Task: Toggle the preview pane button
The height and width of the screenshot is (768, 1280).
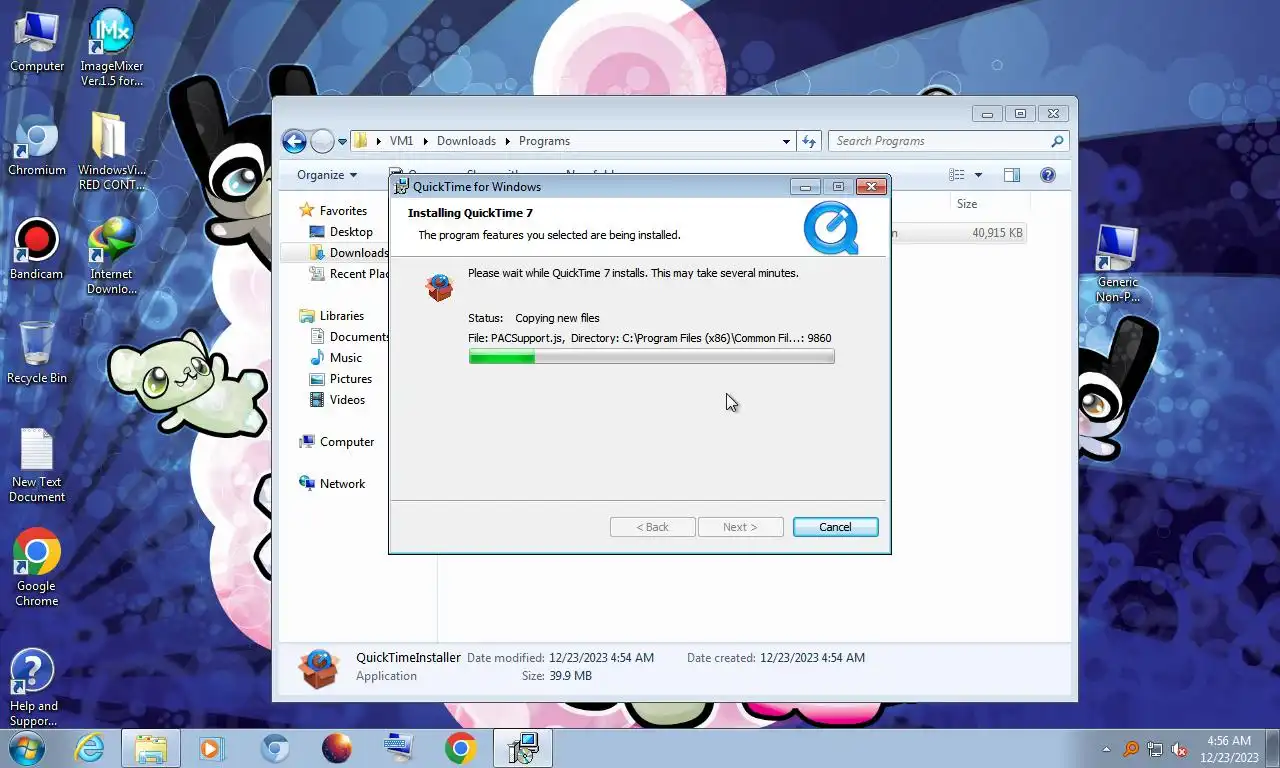Action: click(x=1012, y=175)
